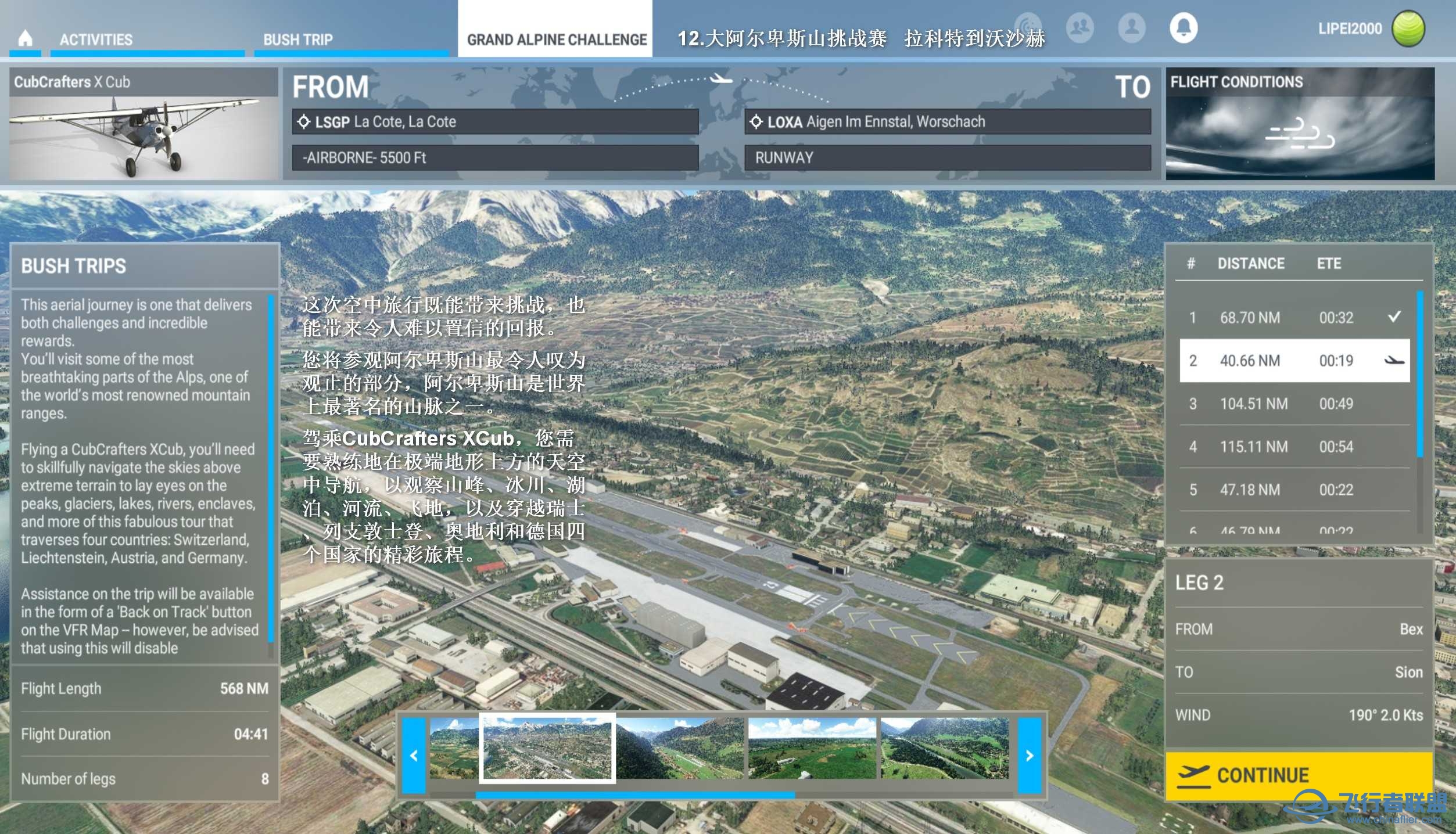Click the WIND 190° 2.0 Kts row

[x=1299, y=715]
